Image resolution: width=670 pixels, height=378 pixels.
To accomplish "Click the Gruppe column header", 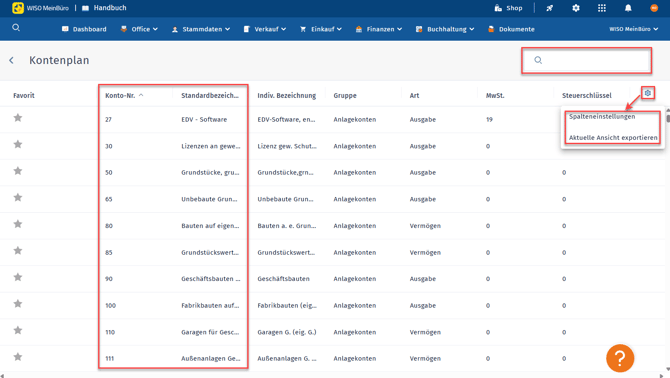I will coord(345,95).
